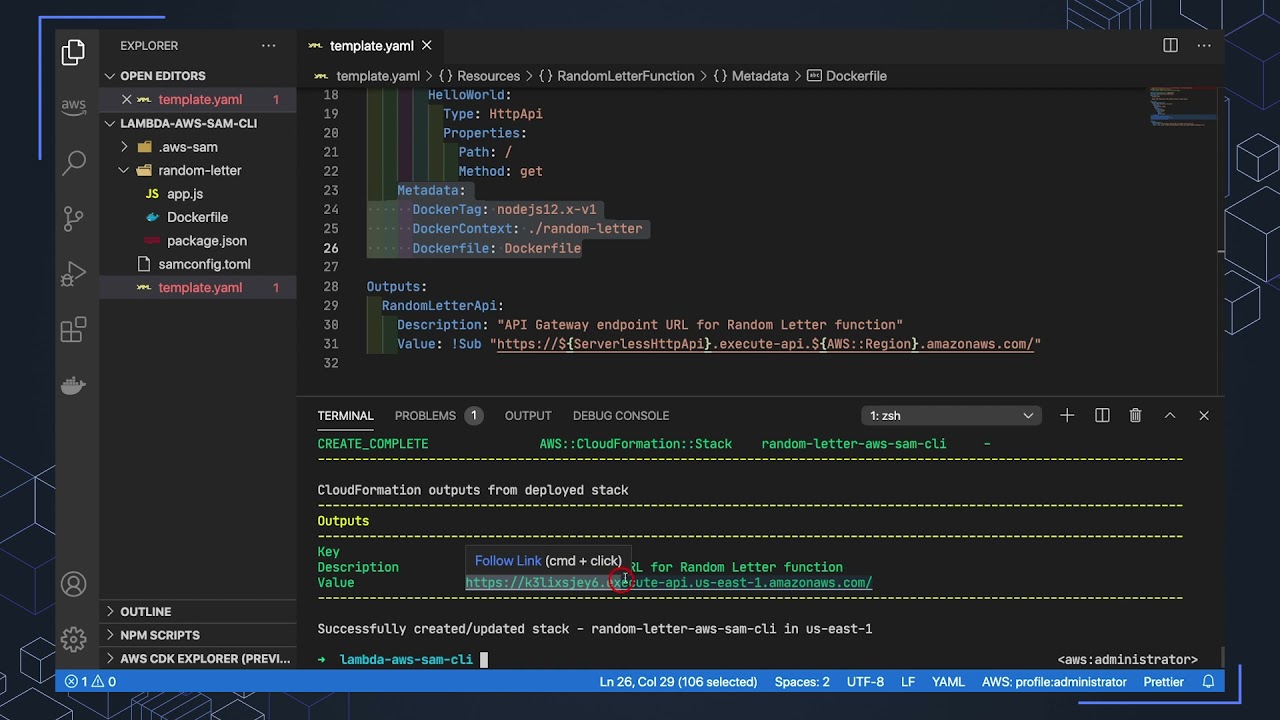Click the terminal command prompt input

point(483,660)
